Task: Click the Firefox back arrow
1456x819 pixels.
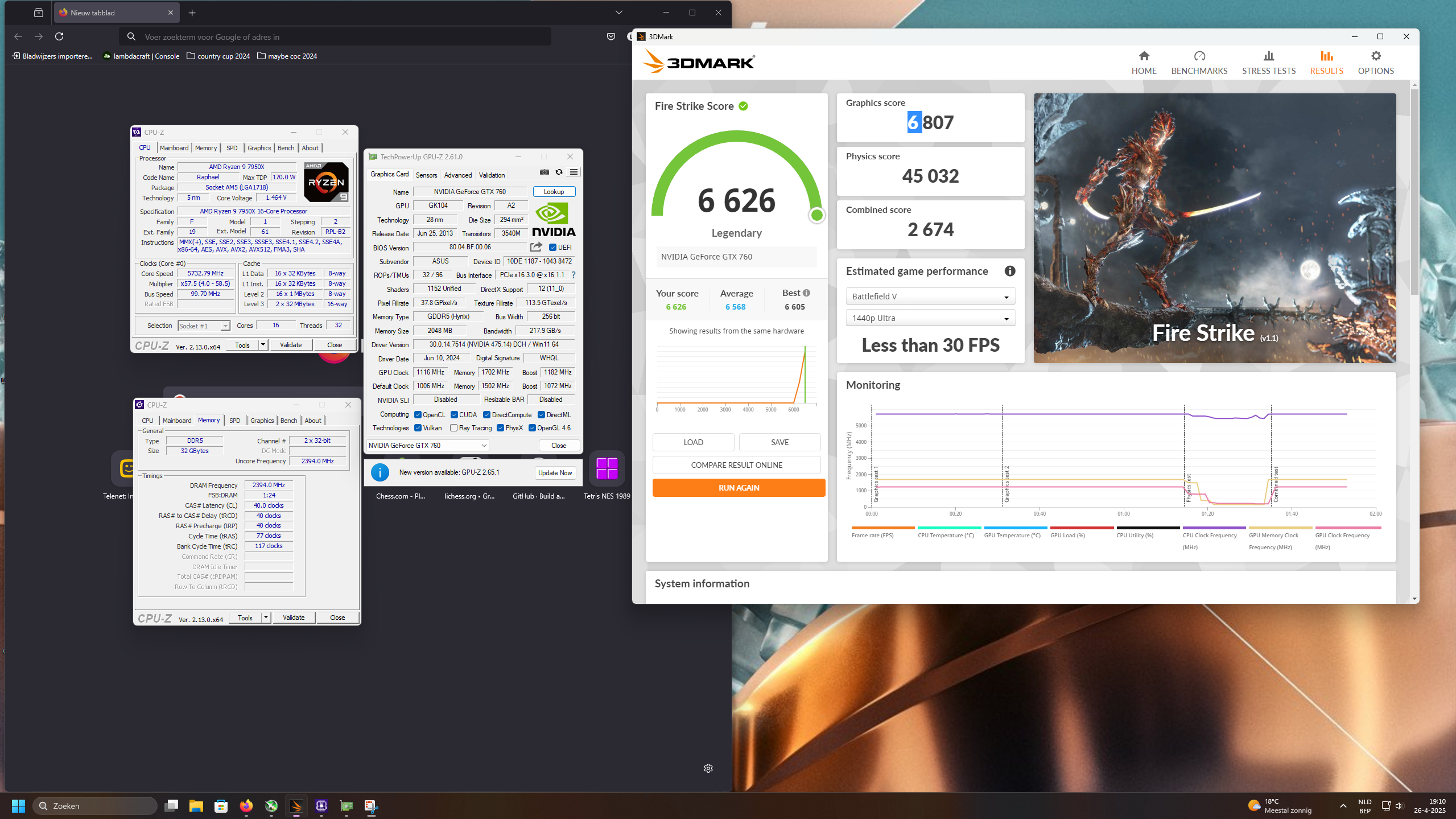Action: click(18, 36)
